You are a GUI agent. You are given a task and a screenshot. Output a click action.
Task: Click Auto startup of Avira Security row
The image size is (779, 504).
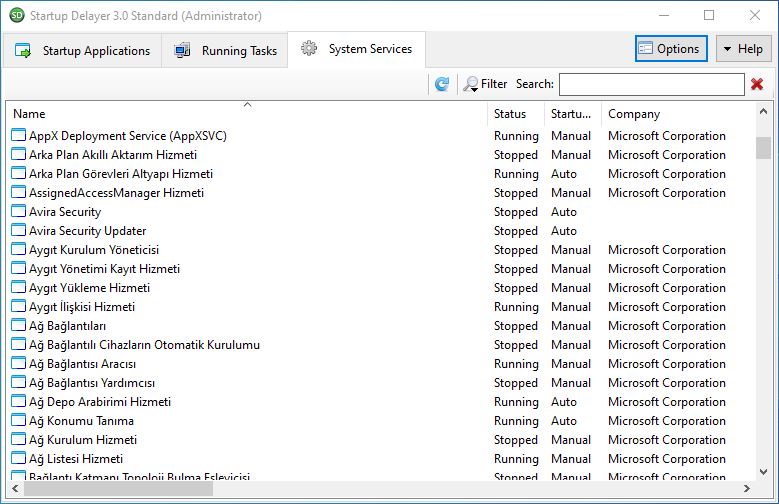(564, 212)
